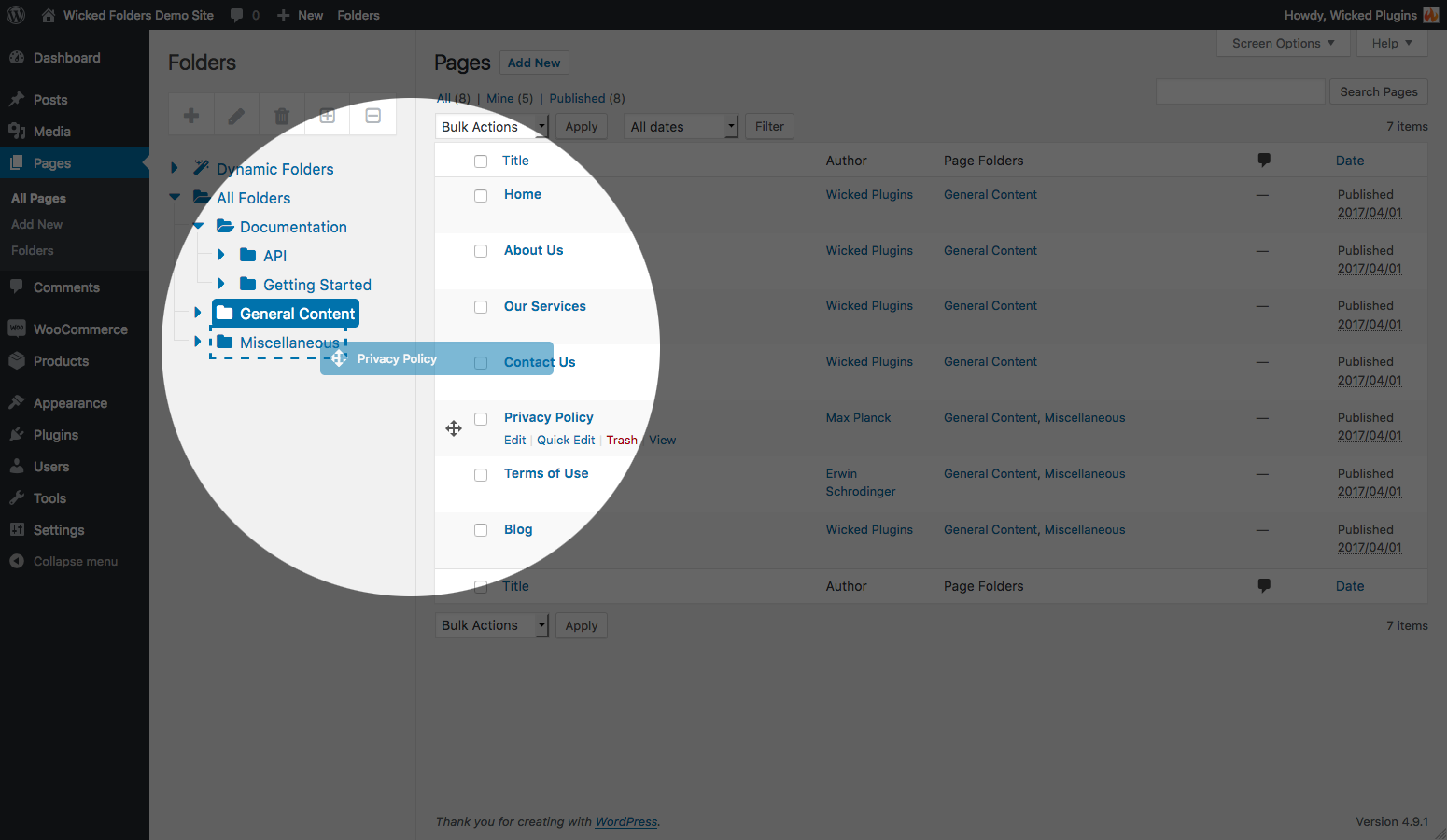Open the bottom Bulk Actions dropdown

[x=492, y=625]
